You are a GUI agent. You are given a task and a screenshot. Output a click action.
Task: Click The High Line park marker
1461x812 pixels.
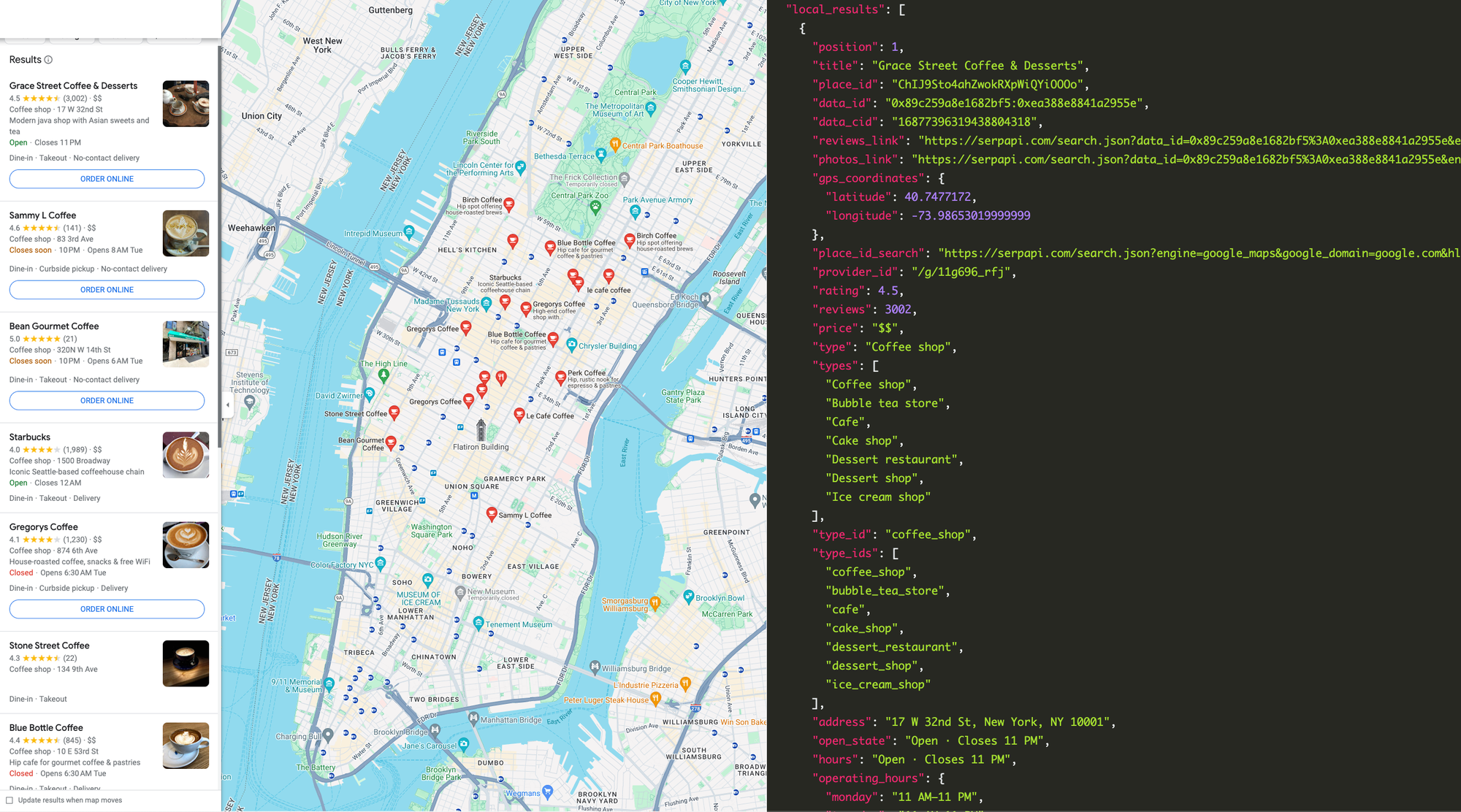(x=384, y=375)
